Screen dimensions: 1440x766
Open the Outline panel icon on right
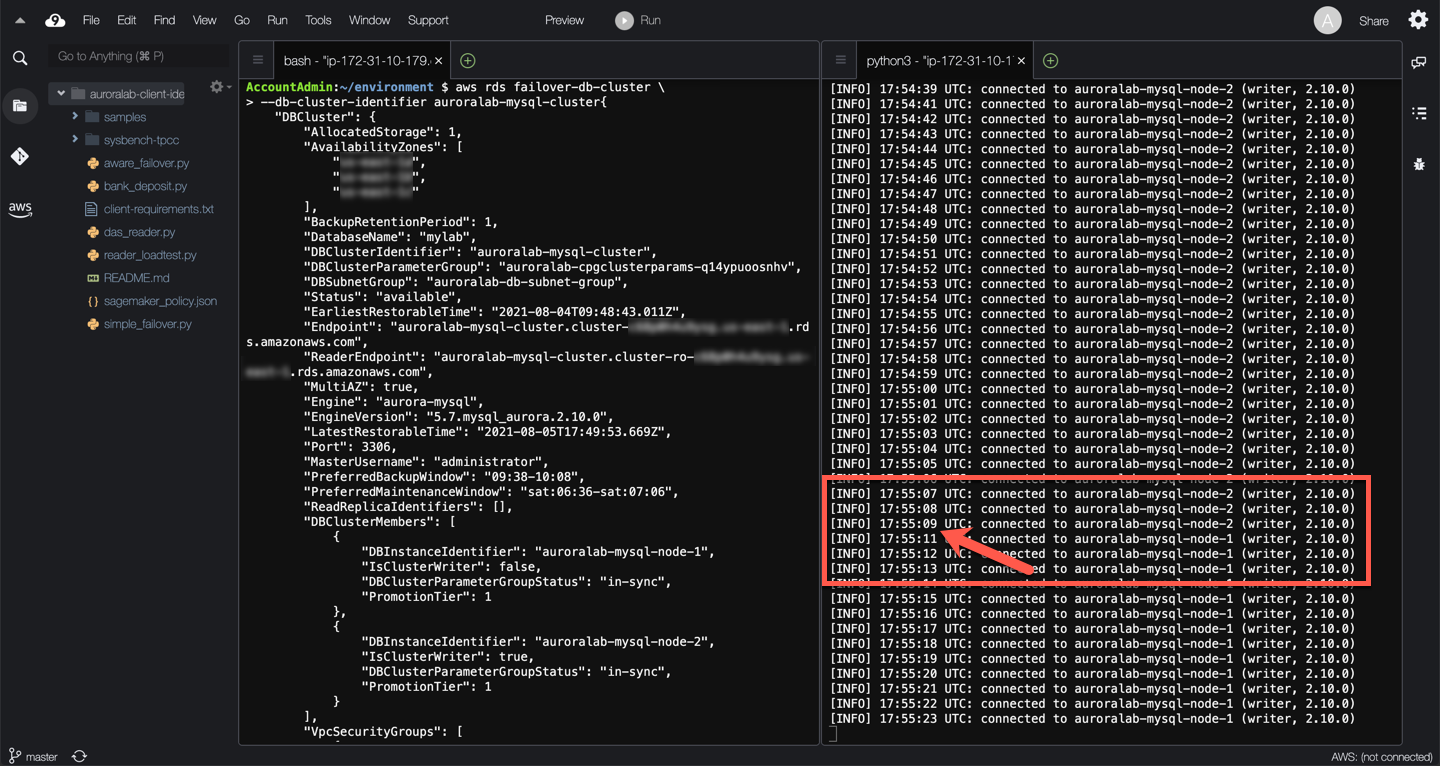pyautogui.click(x=1419, y=113)
